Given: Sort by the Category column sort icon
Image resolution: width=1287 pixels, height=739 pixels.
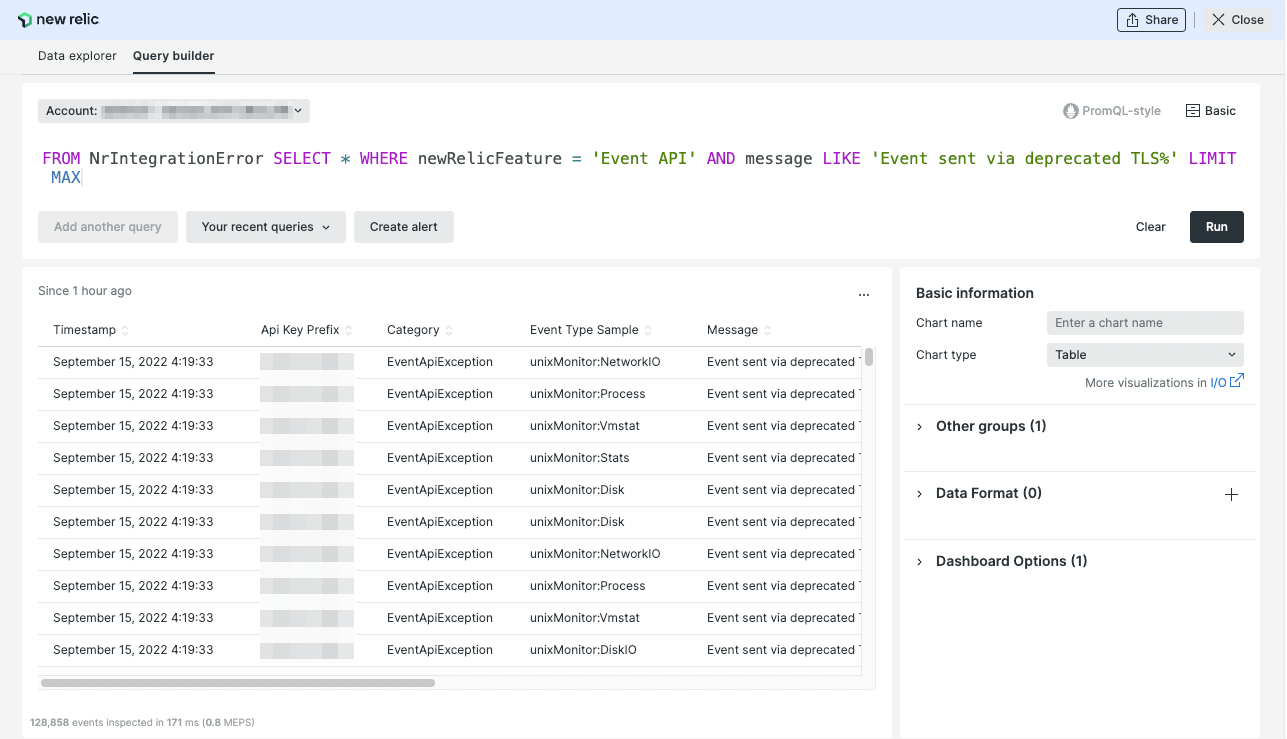Looking at the screenshot, I should pyautogui.click(x=449, y=331).
